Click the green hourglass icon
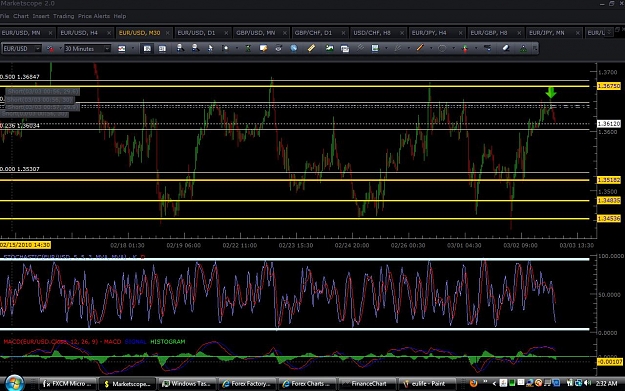This screenshot has width=625, height=391. [x=248, y=48]
